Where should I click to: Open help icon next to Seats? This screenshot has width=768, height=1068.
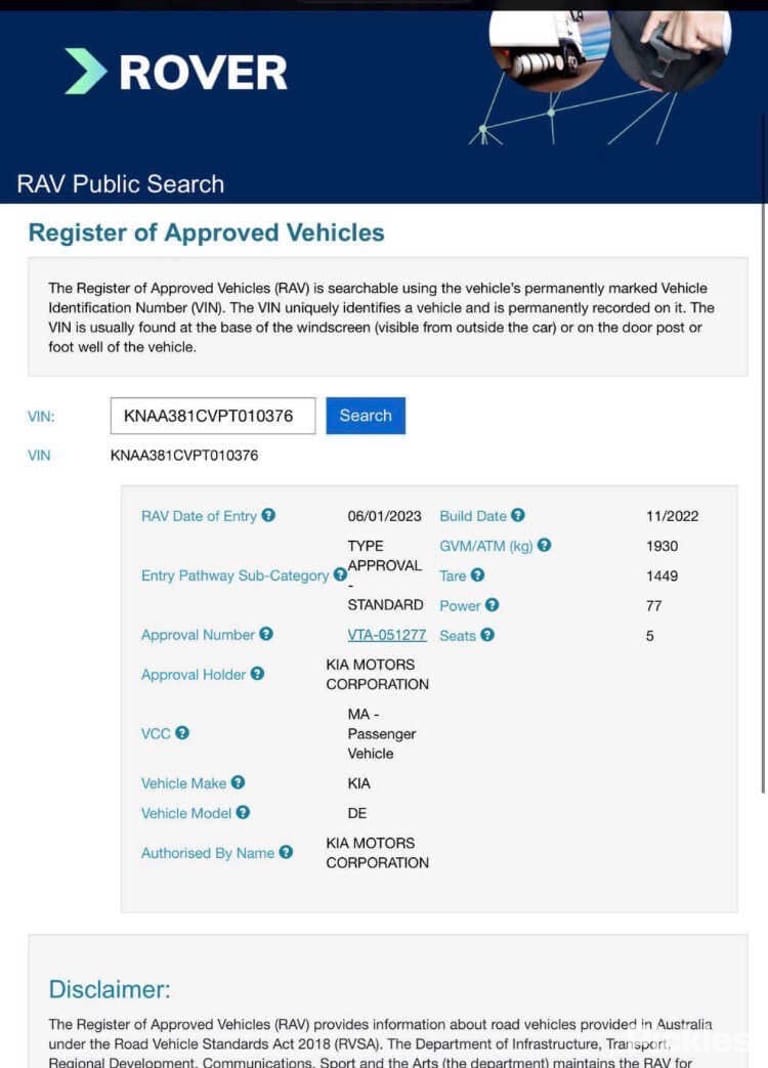[487, 635]
